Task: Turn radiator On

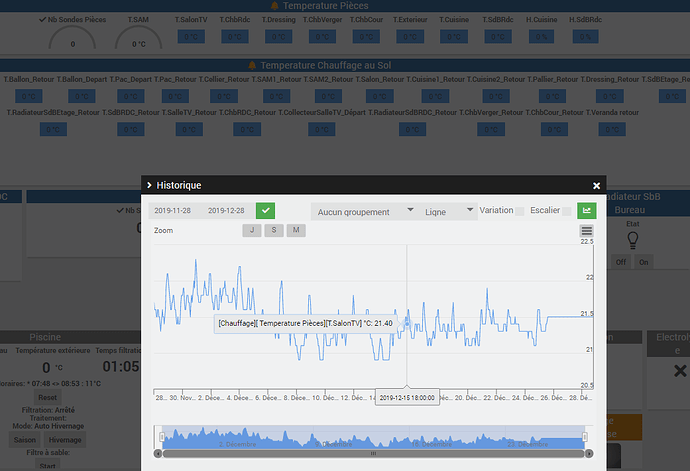Action: 643,262
